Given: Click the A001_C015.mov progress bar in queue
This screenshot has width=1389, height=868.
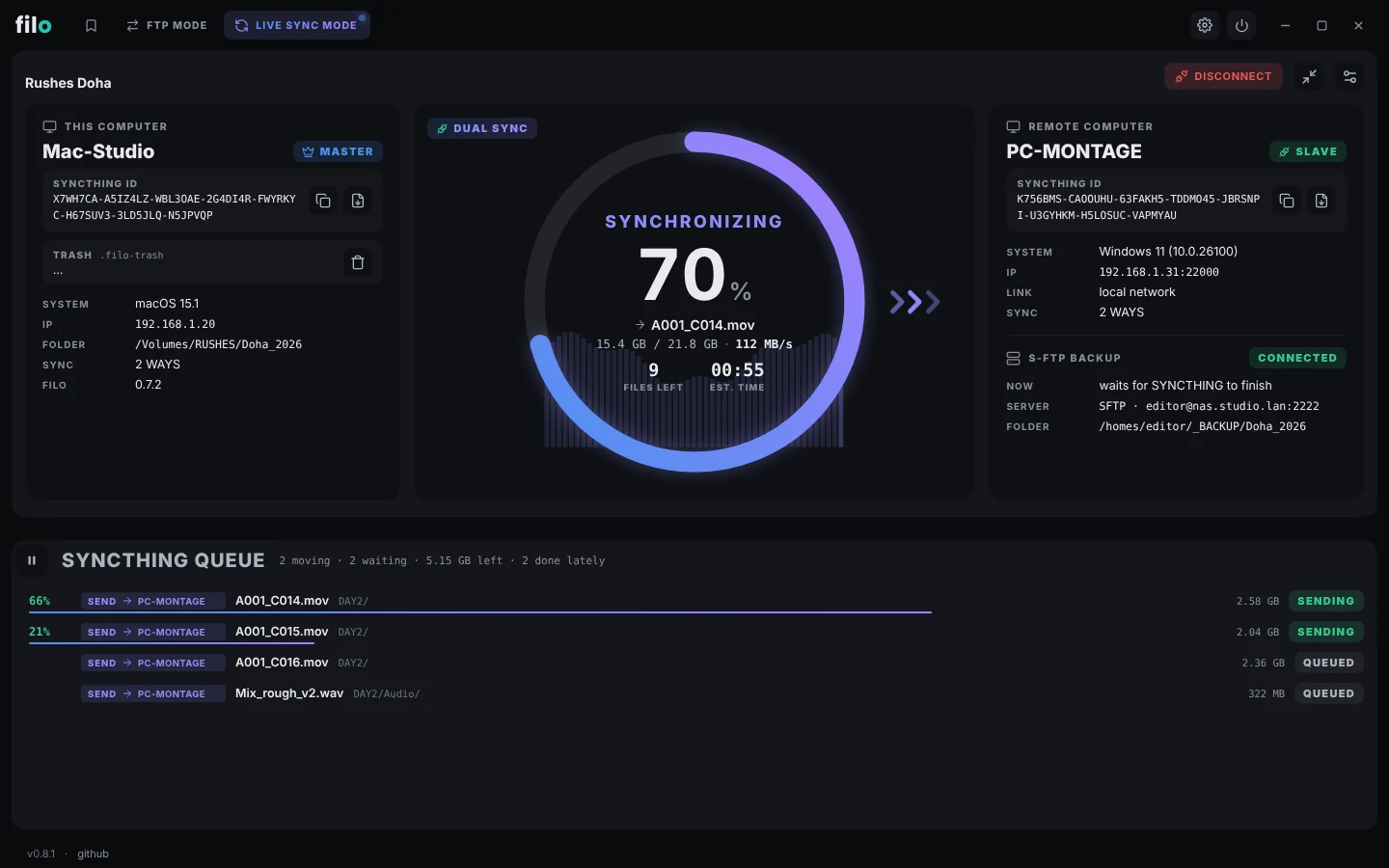Looking at the screenshot, I should coord(172,643).
